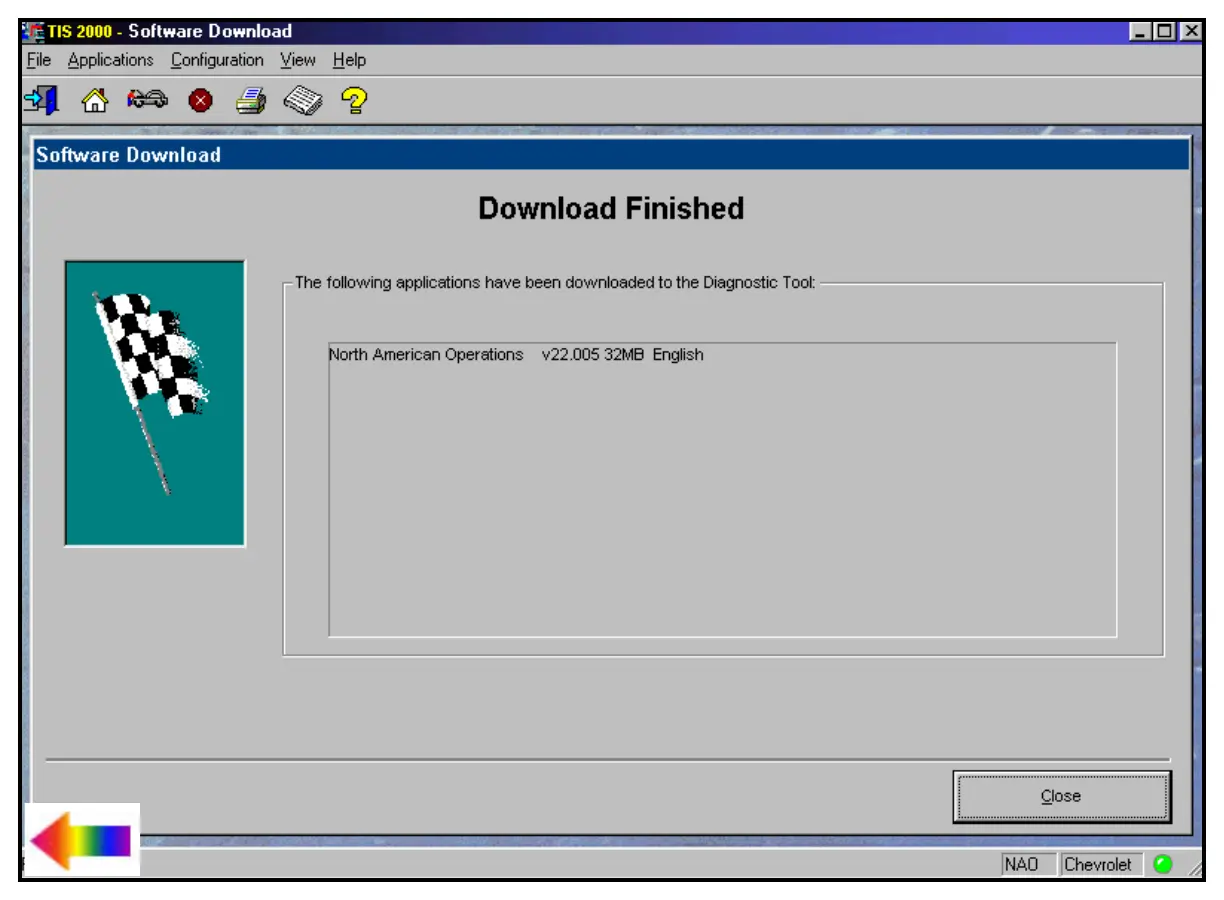The height and width of the screenshot is (900, 1224).
Task: Open the Configuration menu
Action: point(217,60)
